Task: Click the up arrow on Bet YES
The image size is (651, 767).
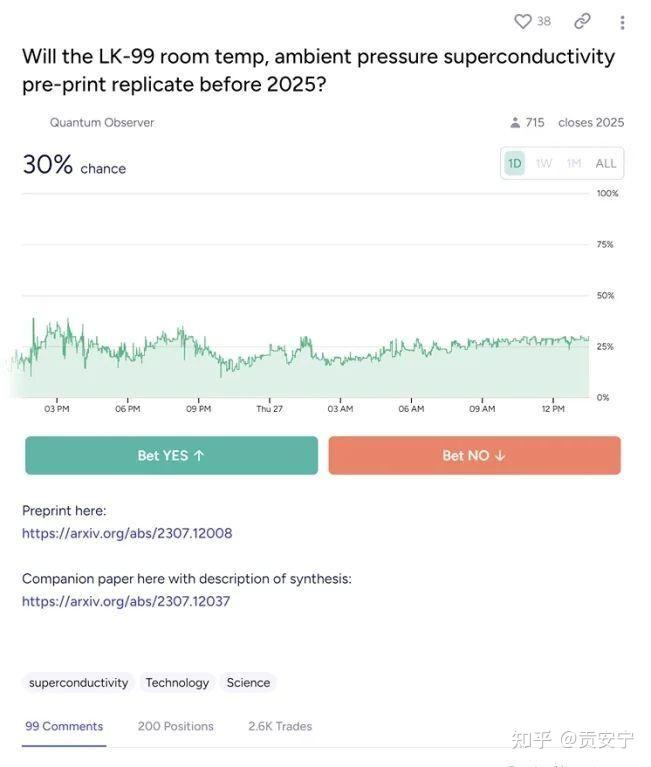Action: click(x=199, y=455)
